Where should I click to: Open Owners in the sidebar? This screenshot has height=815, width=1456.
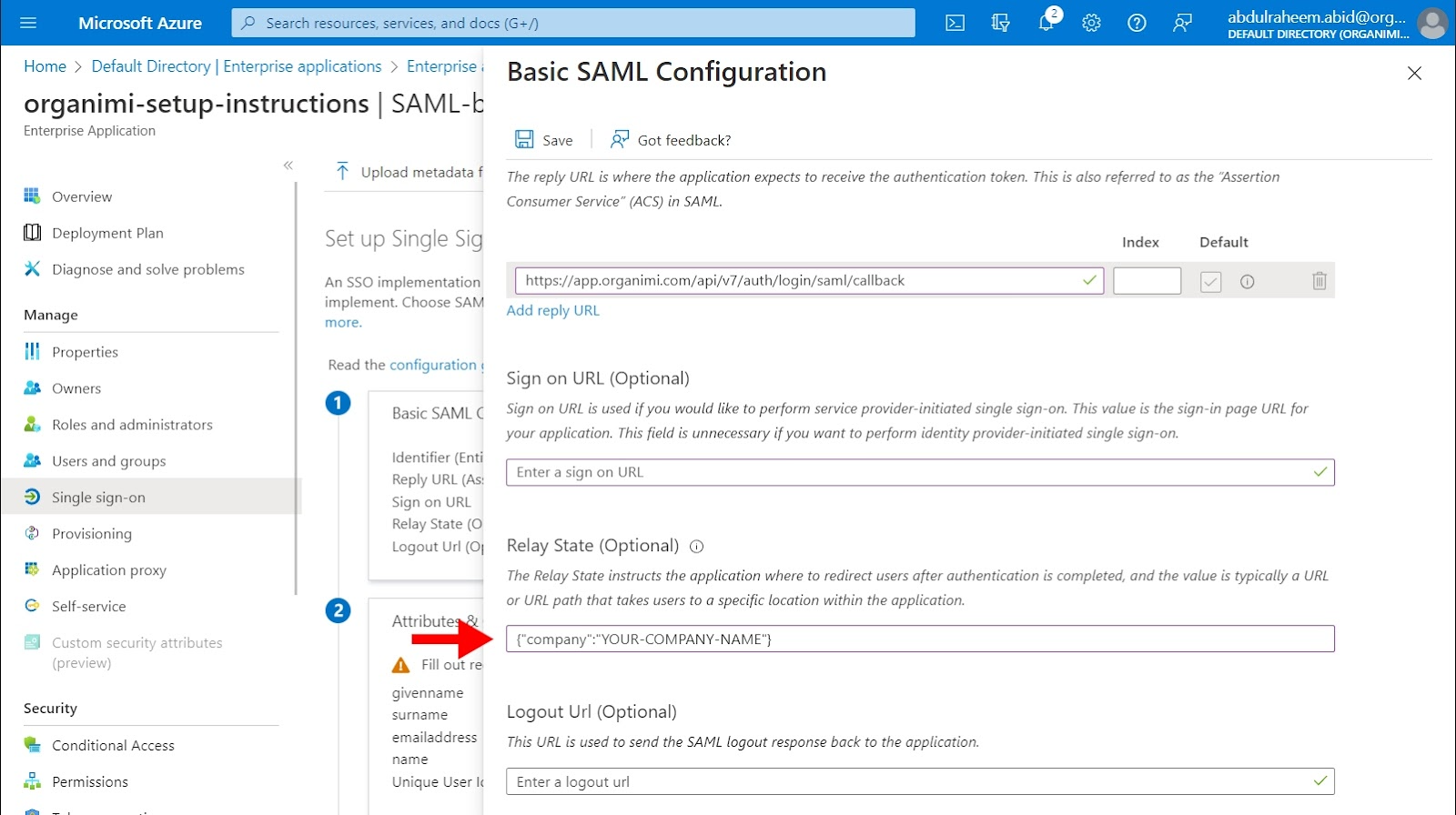coord(76,388)
